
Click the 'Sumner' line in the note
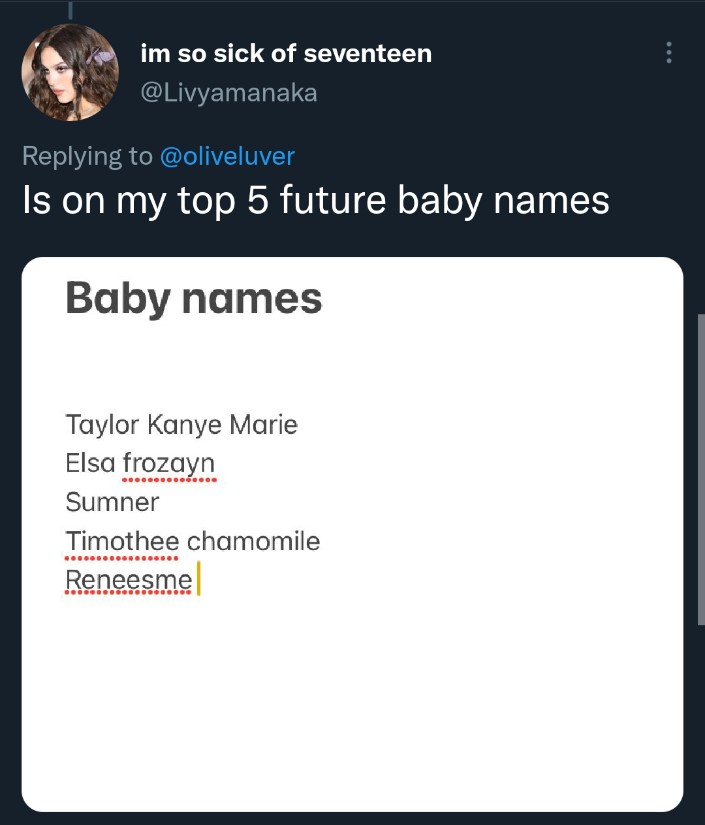(112, 502)
